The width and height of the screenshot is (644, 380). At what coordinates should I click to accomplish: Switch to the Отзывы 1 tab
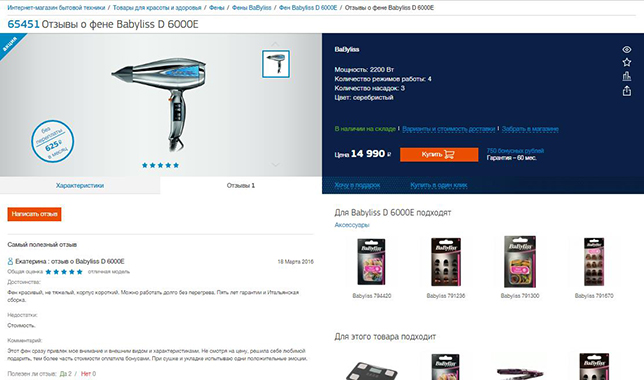click(x=241, y=185)
